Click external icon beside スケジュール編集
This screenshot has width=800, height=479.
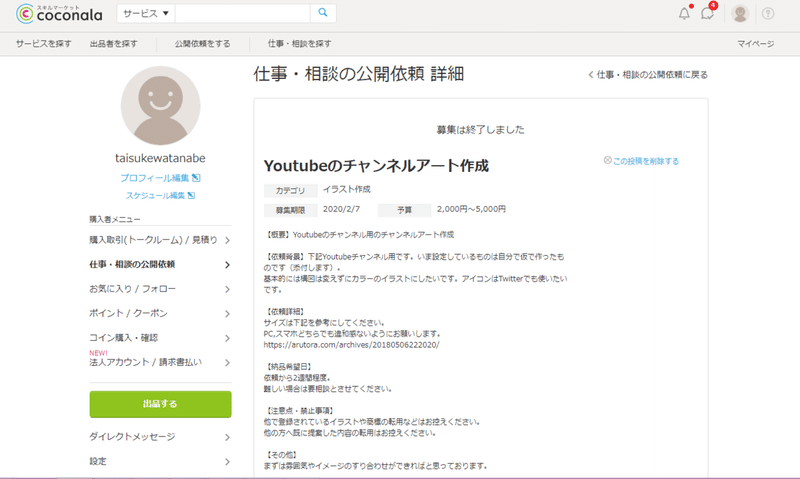click(x=191, y=195)
